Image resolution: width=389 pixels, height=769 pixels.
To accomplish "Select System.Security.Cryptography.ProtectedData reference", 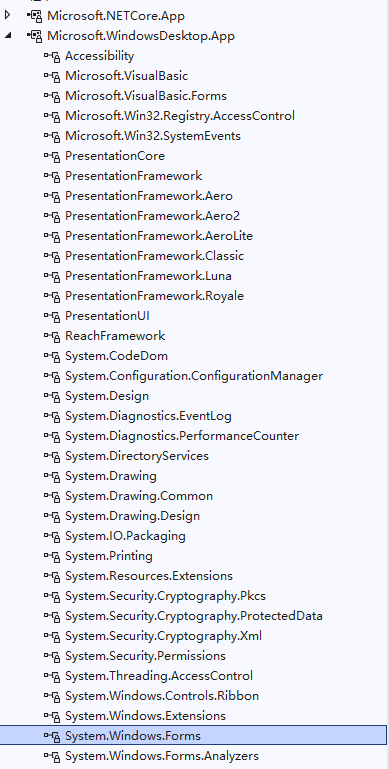I will click(x=194, y=615).
